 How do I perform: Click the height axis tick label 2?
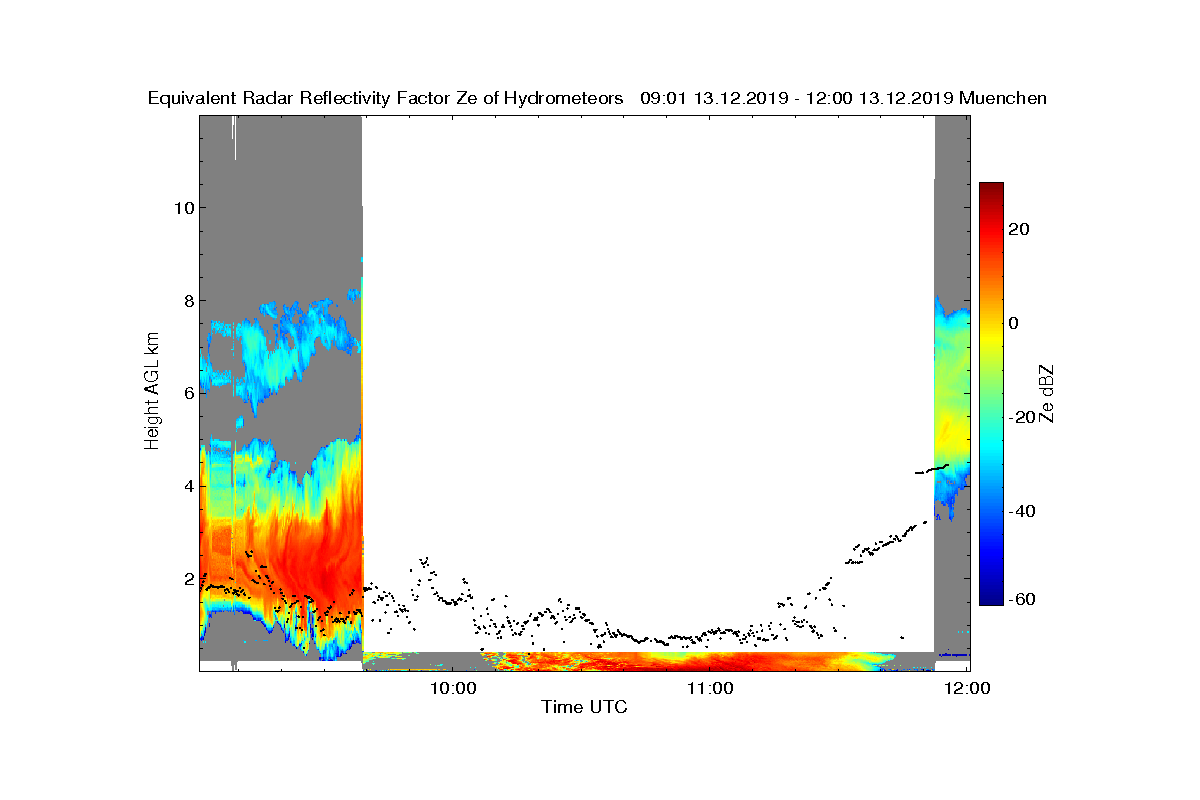tap(187, 579)
